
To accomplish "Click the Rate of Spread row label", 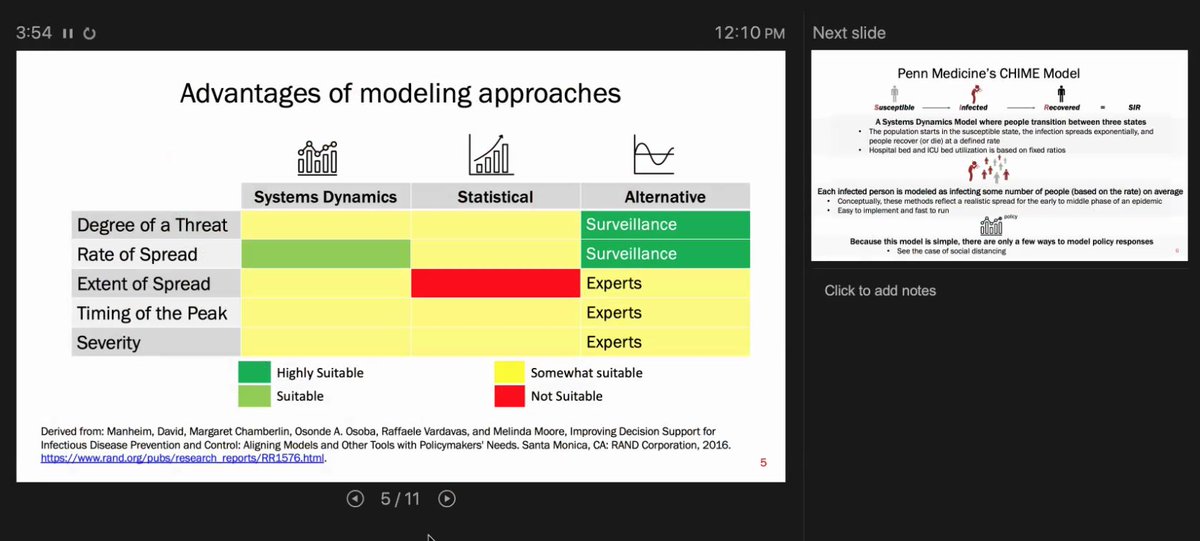I will (x=156, y=254).
